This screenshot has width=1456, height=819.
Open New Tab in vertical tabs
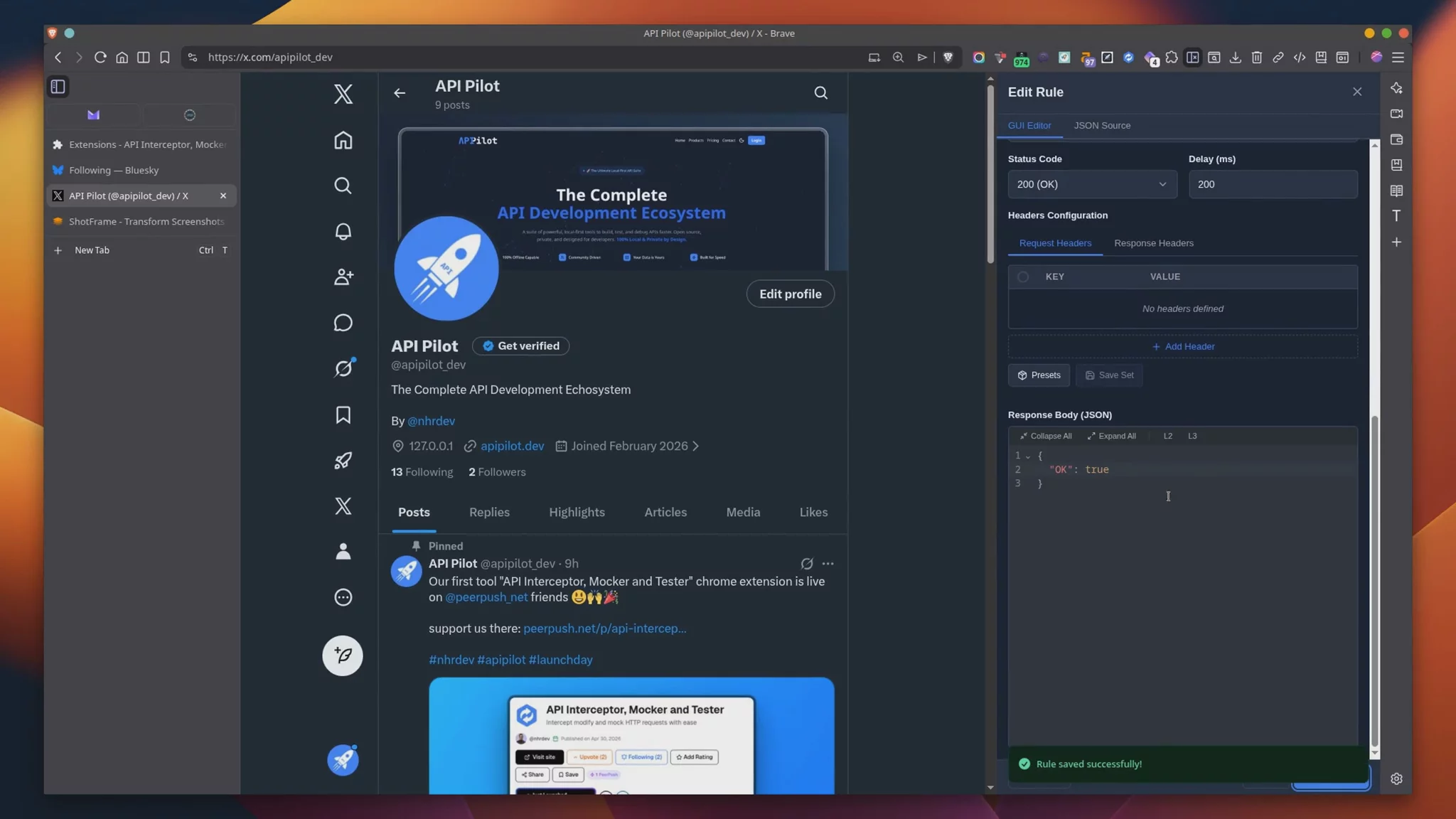click(x=141, y=250)
